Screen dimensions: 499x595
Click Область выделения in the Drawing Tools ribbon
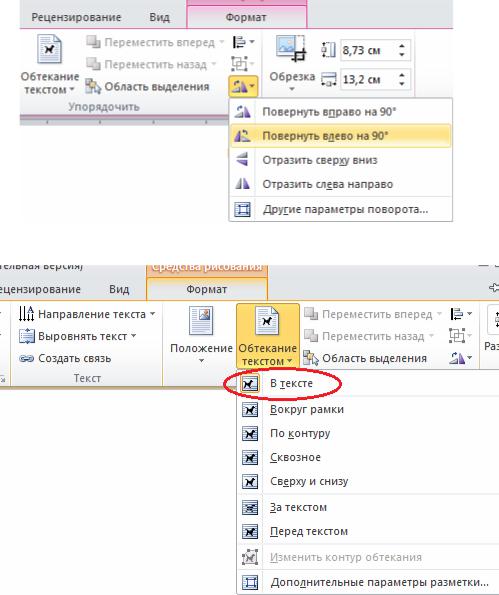(x=365, y=358)
